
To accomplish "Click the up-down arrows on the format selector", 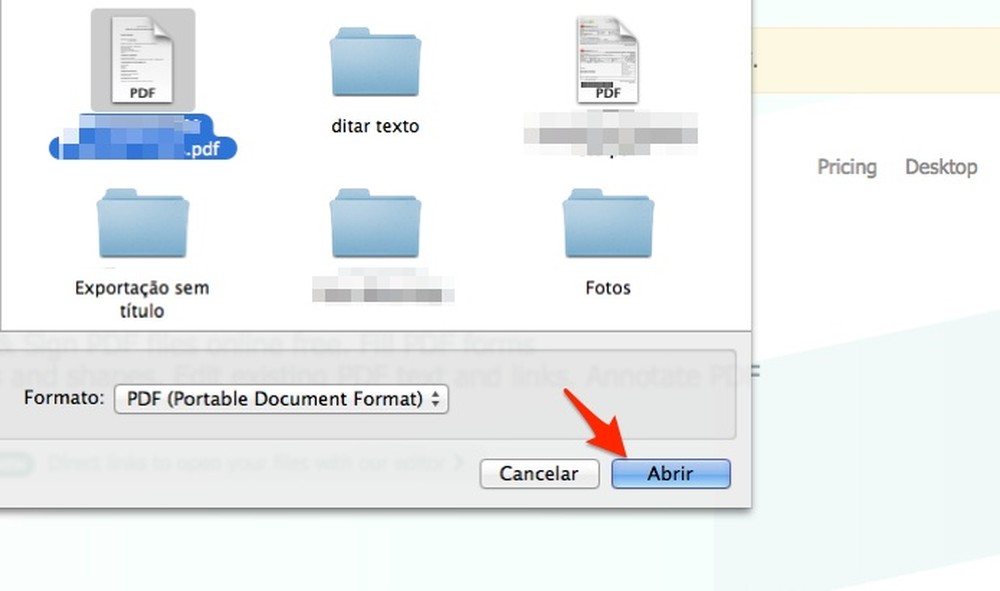I will click(x=436, y=398).
